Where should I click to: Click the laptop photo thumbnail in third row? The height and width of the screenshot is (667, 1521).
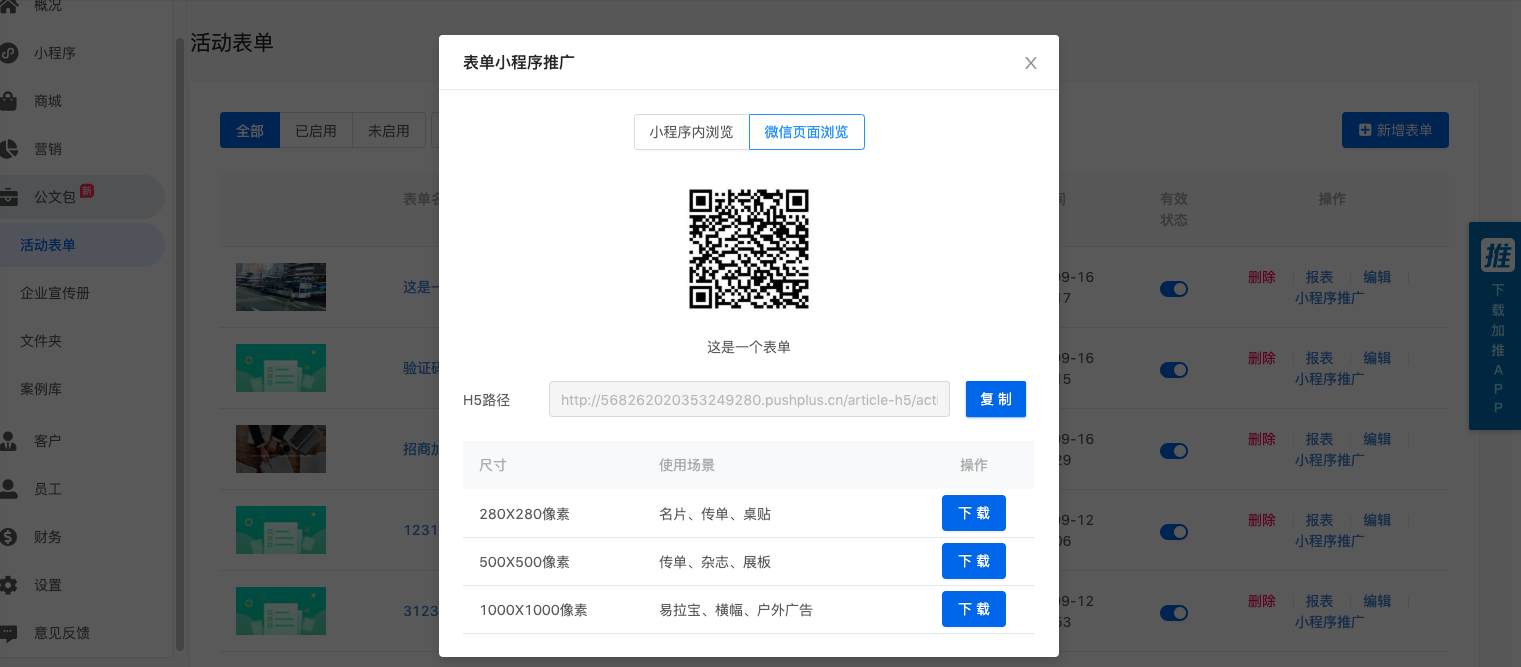pyautogui.click(x=281, y=449)
